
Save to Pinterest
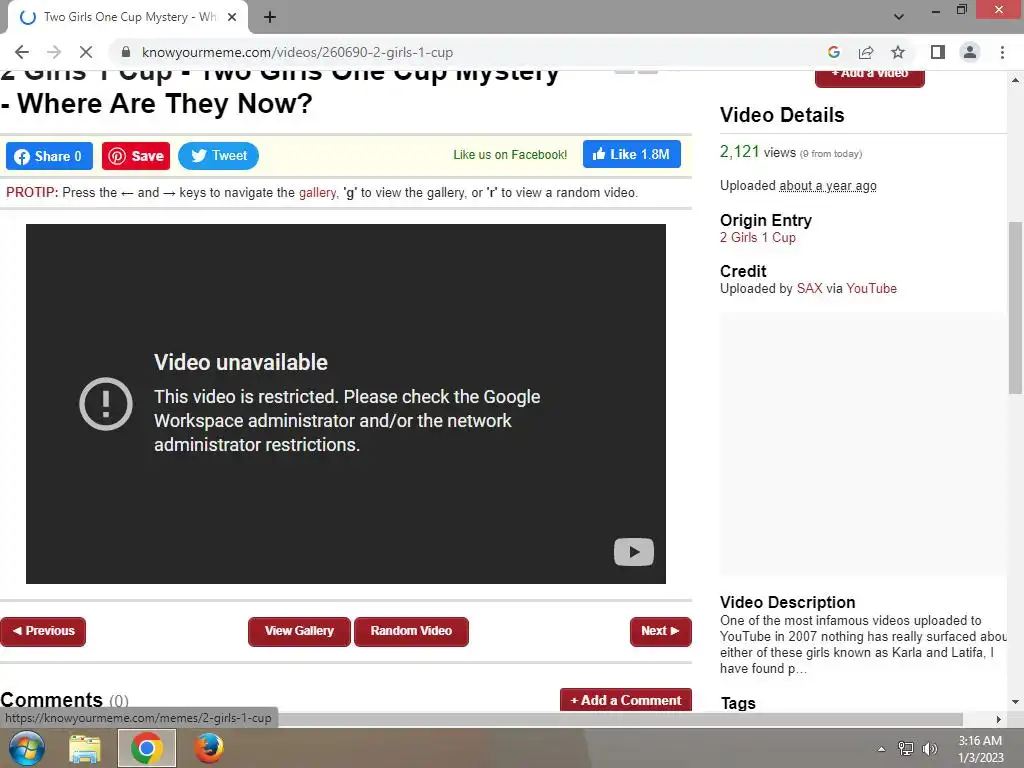click(136, 156)
